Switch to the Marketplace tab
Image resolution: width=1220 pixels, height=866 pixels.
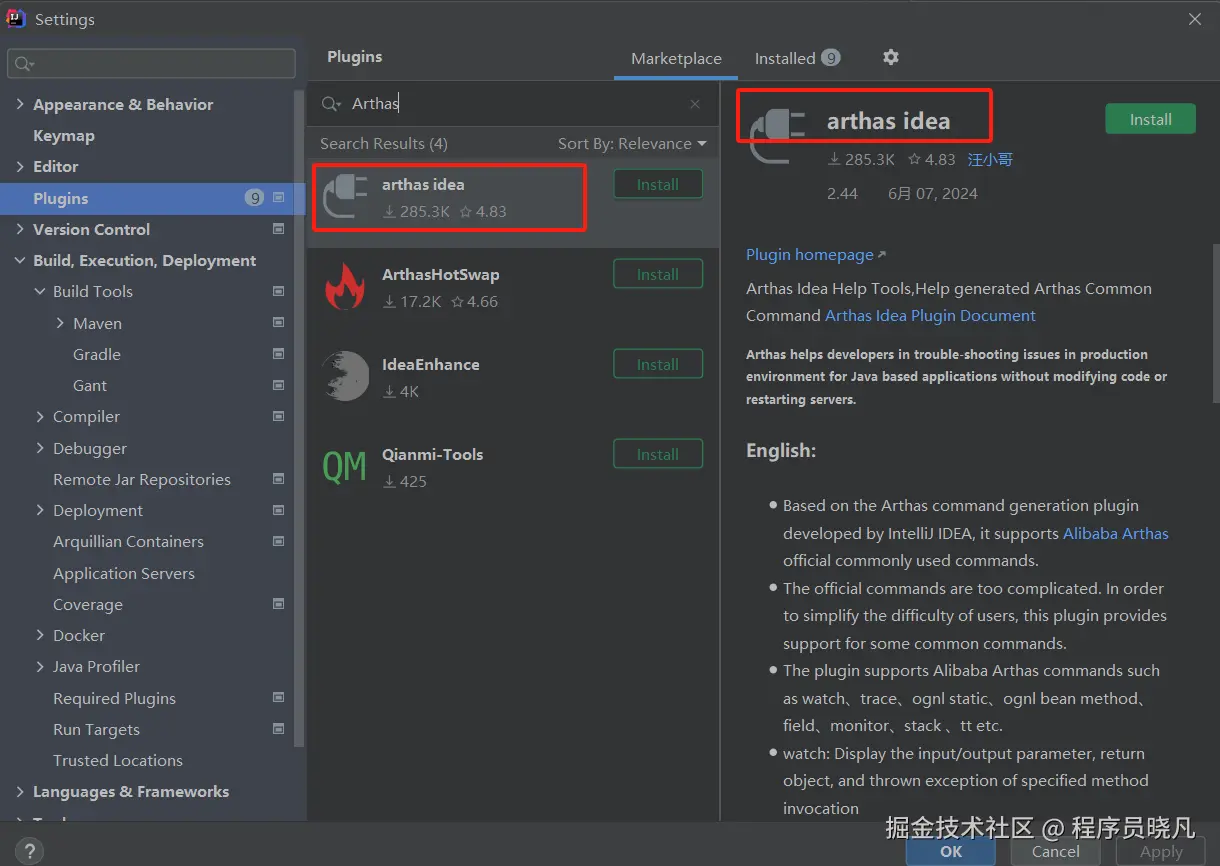pos(676,58)
